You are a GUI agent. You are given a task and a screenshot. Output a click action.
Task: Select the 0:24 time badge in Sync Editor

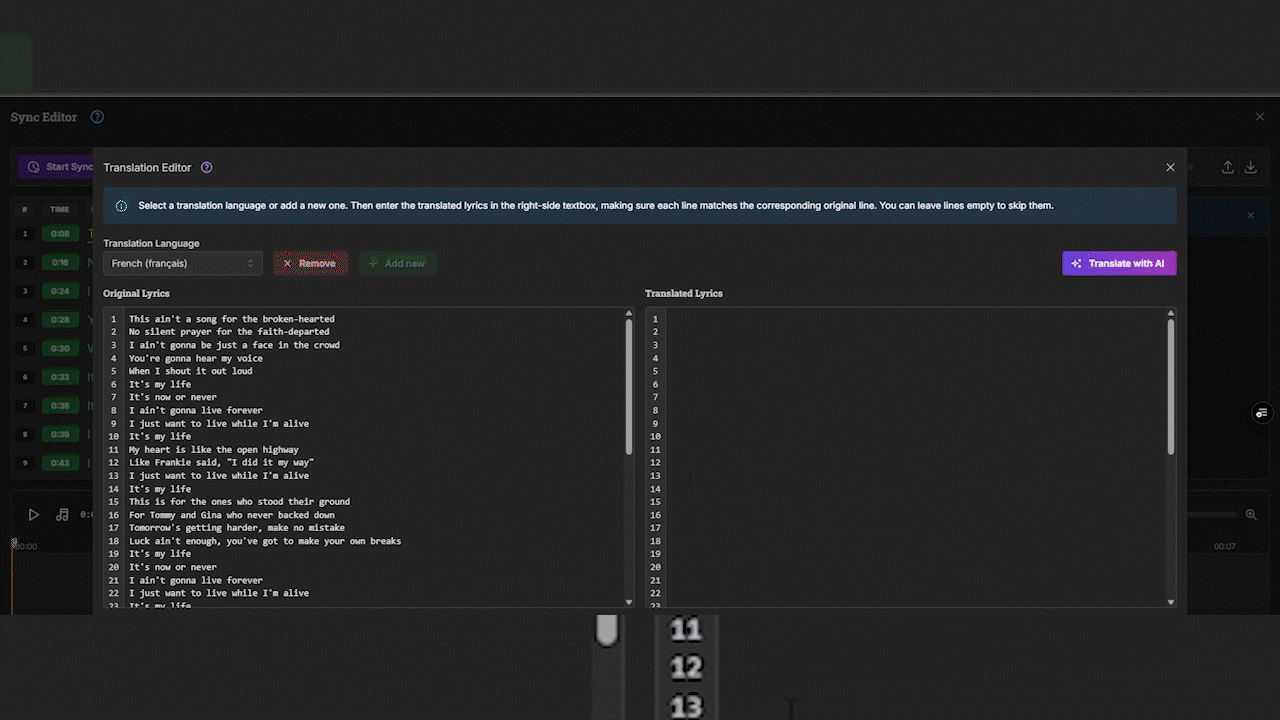pos(60,291)
